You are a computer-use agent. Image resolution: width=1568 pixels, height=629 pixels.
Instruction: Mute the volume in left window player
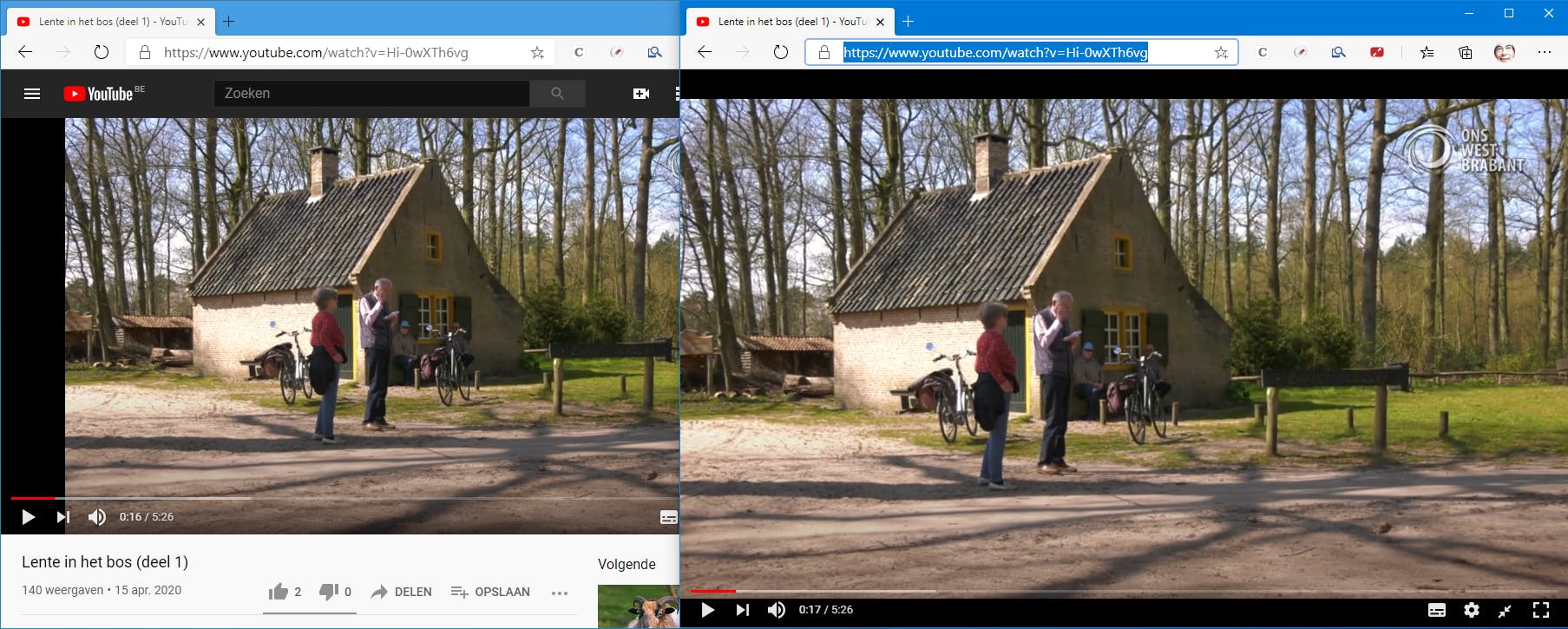point(96,517)
